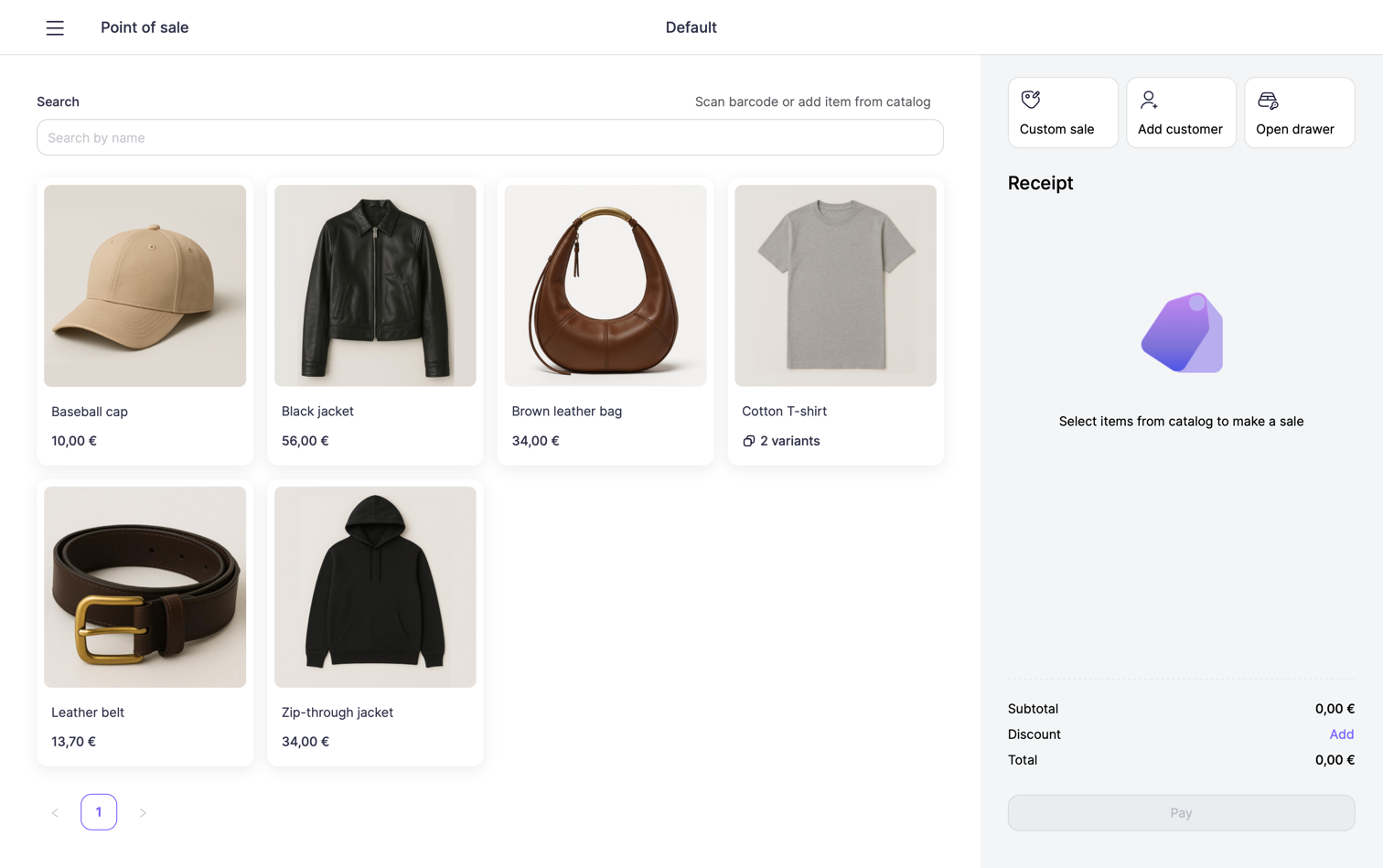Choose the Brown leather bag image
This screenshot has width=1383, height=868.
(605, 285)
